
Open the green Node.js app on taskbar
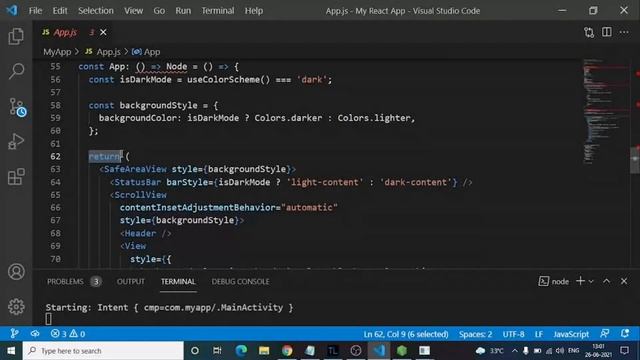click(x=402, y=351)
